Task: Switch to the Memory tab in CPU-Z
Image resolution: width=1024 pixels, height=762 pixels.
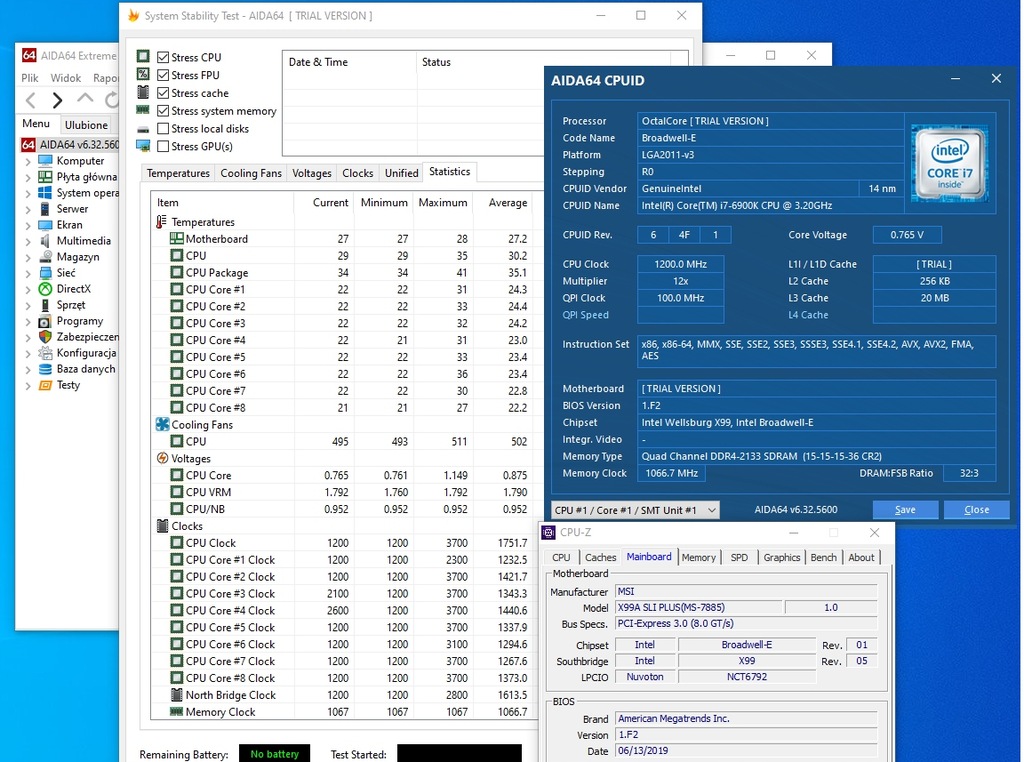Action: [699, 557]
